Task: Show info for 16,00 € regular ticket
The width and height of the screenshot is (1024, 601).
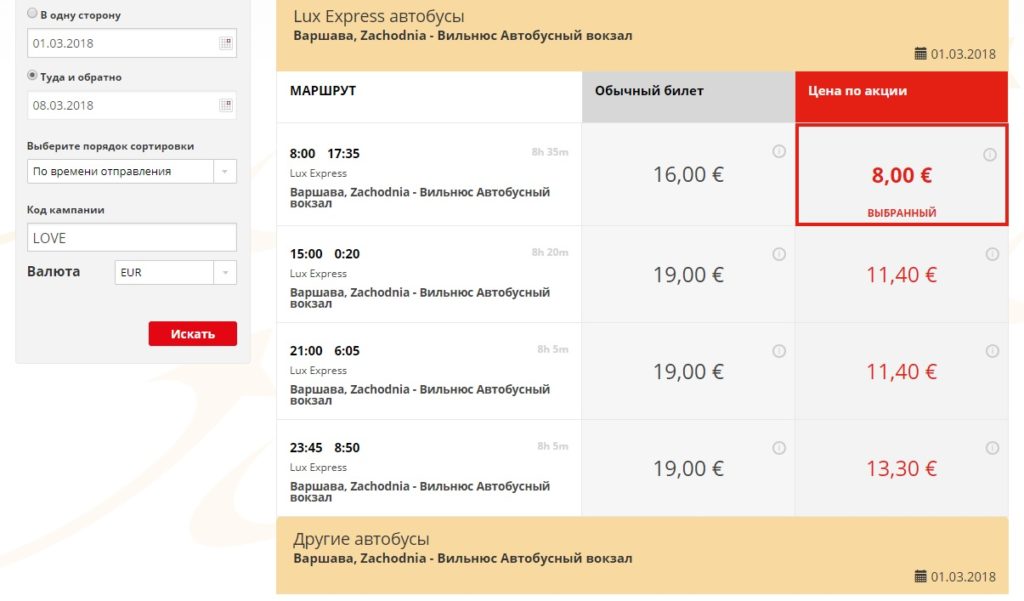Action: (779, 152)
